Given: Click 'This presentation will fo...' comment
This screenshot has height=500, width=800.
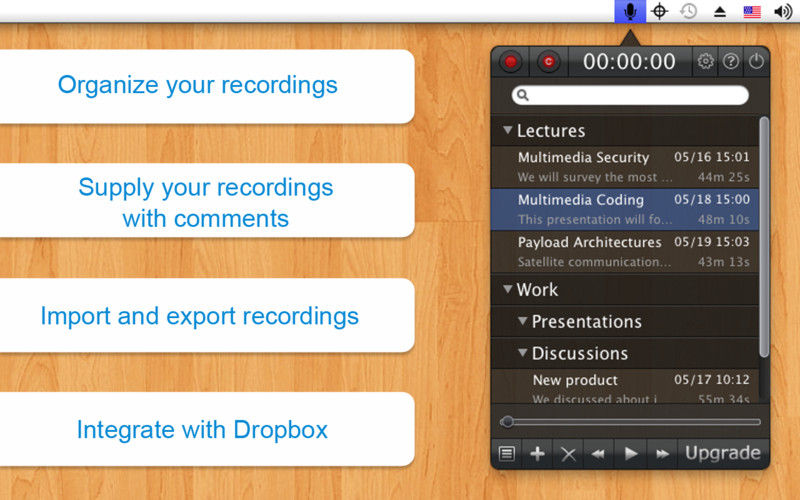Looking at the screenshot, I should [x=595, y=219].
